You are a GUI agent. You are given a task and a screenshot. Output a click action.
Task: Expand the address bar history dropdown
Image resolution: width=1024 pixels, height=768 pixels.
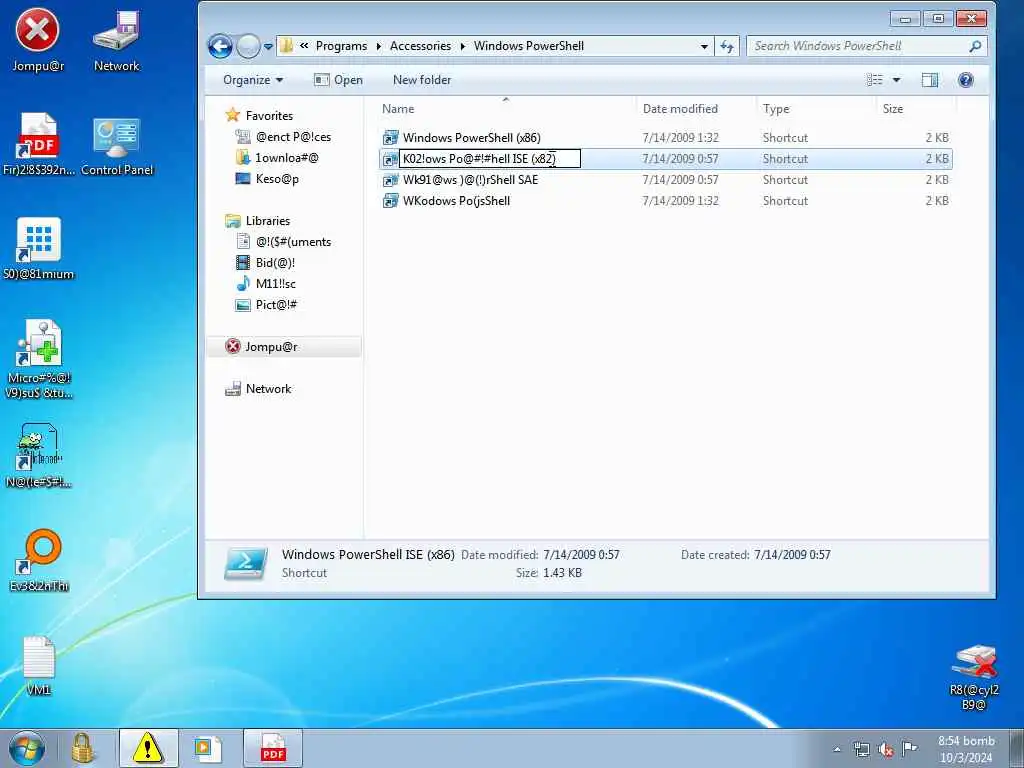[704, 46]
